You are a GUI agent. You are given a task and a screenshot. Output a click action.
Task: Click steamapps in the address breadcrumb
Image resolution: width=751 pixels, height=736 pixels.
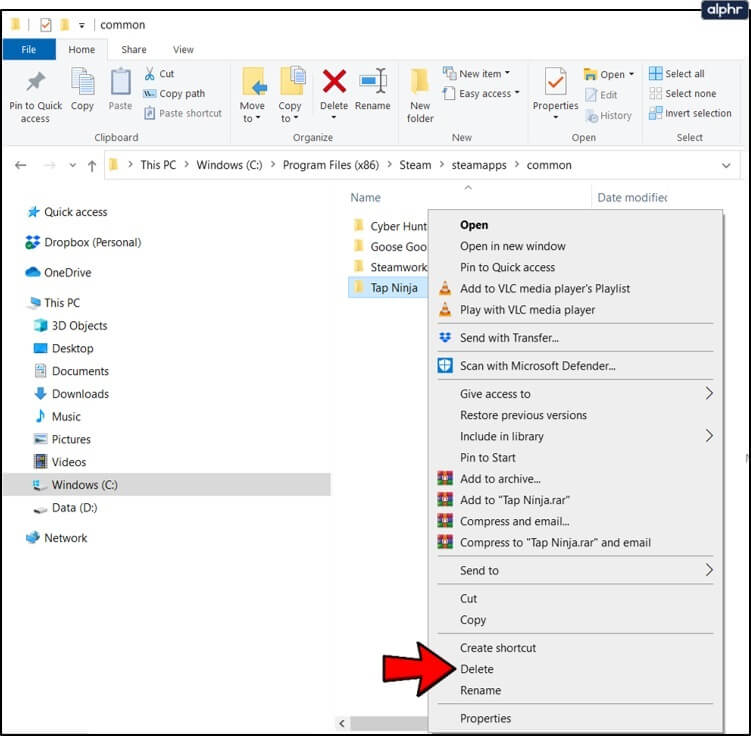point(478,165)
